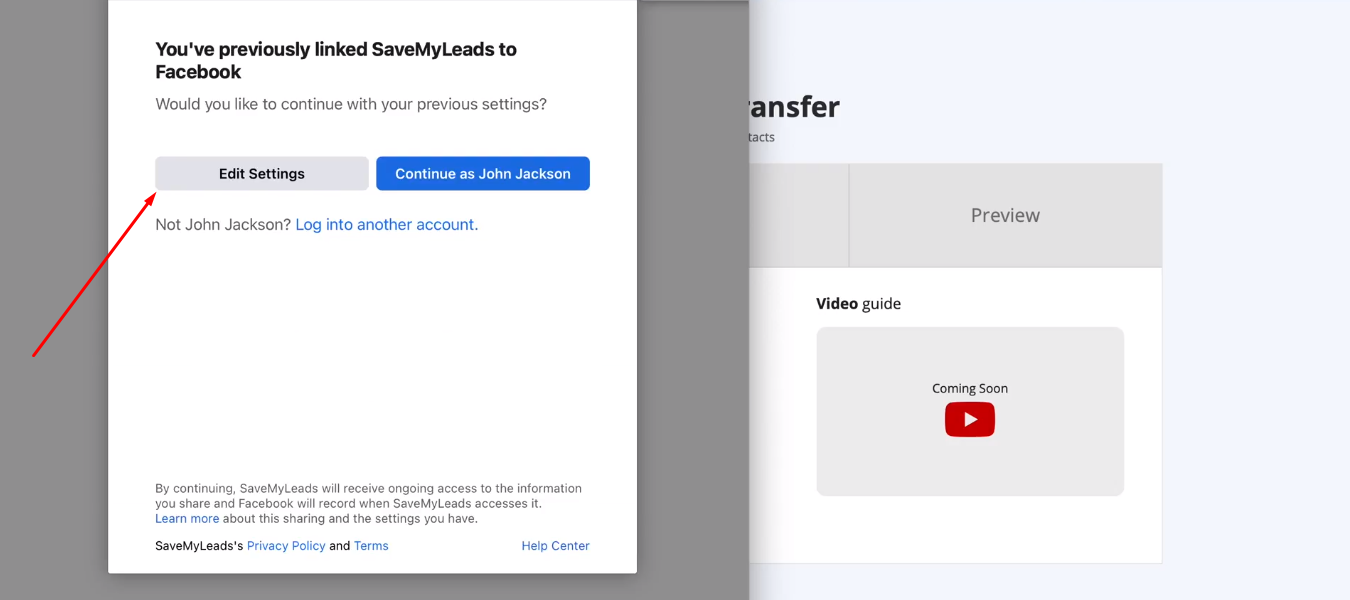This screenshot has width=1350, height=600.
Task: Click the video guide thumbnail card
Action: [970, 411]
